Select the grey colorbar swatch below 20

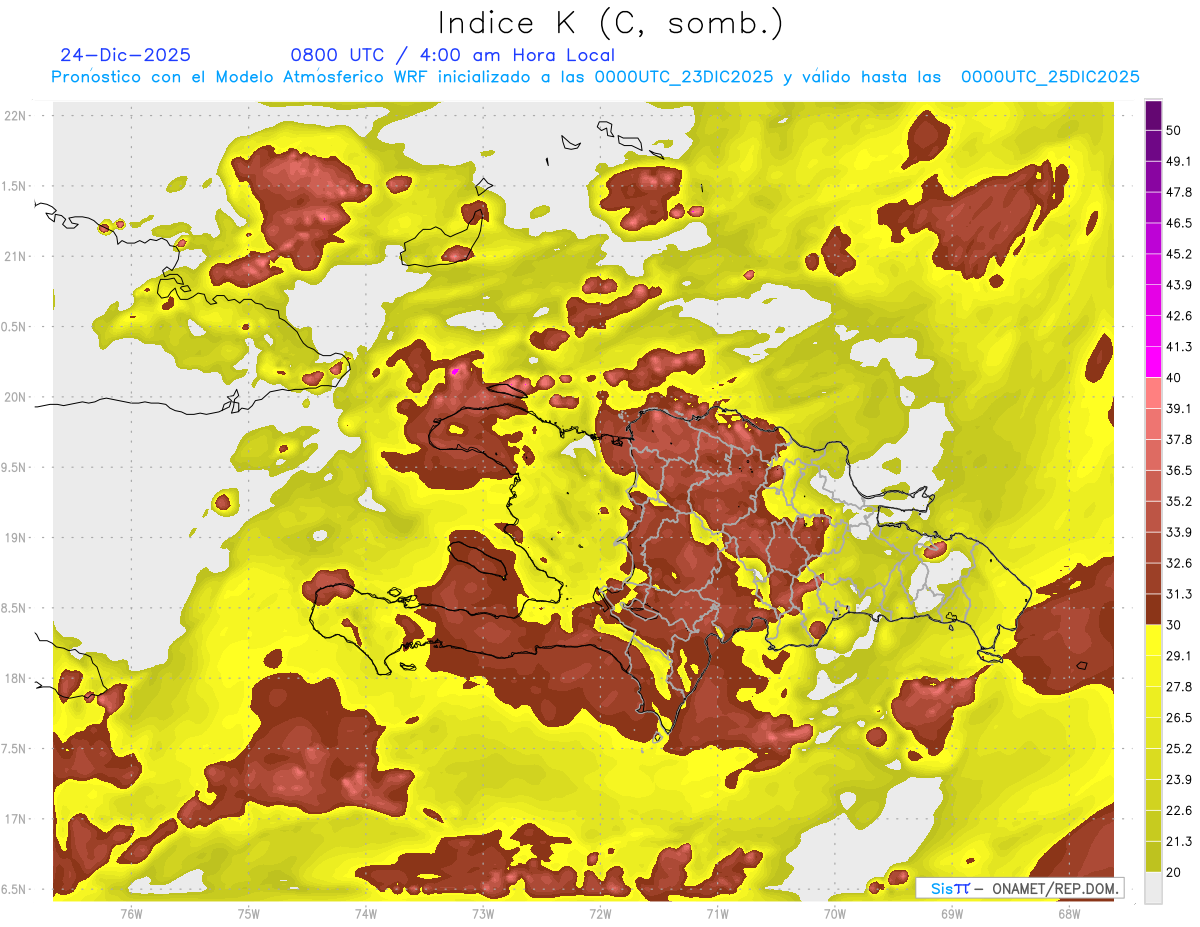[1153, 887]
